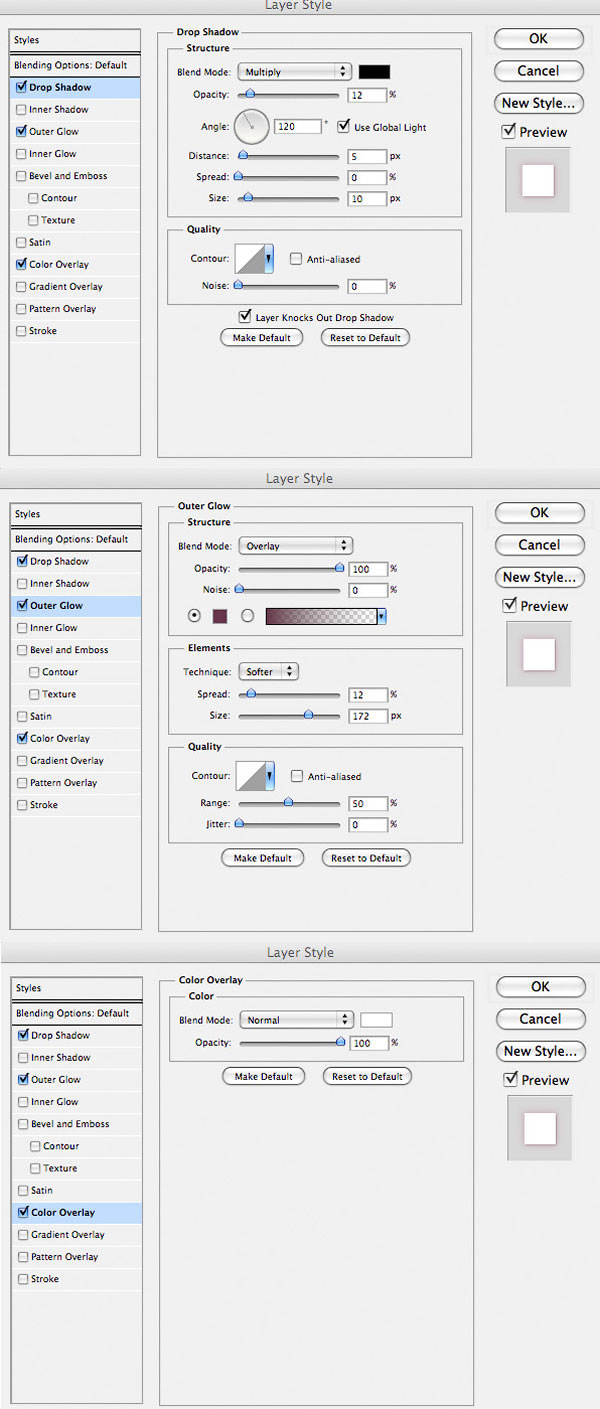Image resolution: width=600 pixels, height=1409 pixels.
Task: Enable Anti-aliased in the Outer Glow Quality section
Action: (x=297, y=776)
